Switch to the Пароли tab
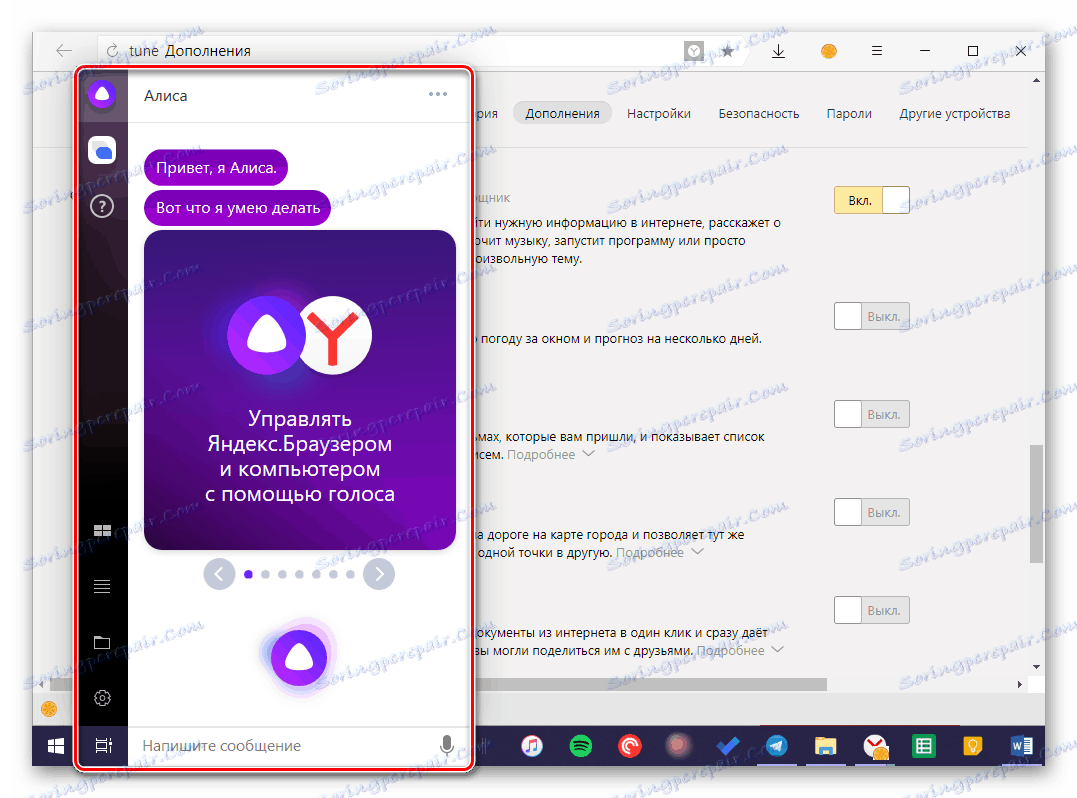Image resolution: width=1077 pixels, height=798 pixels. (x=849, y=114)
